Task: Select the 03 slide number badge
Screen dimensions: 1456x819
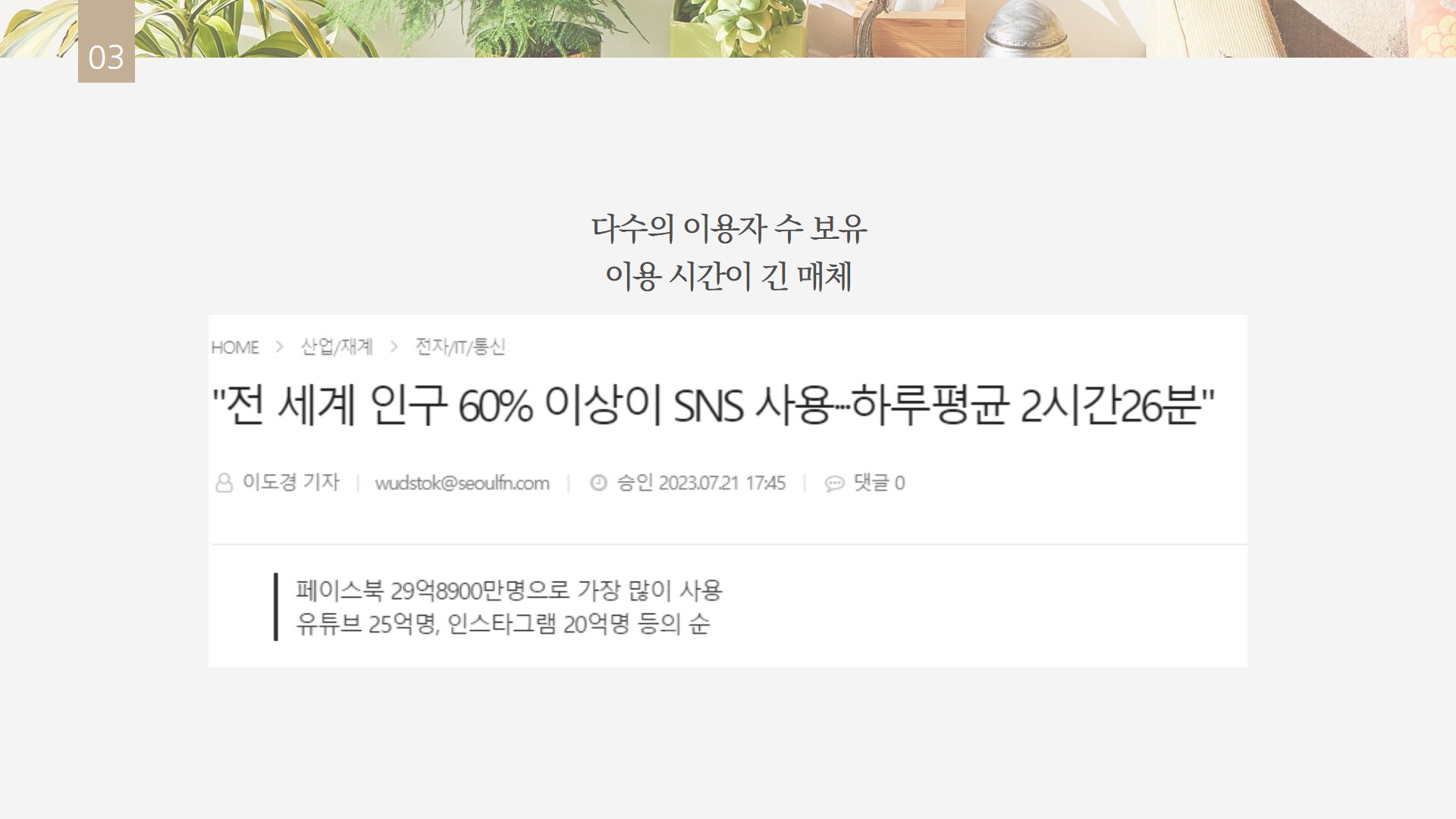Action: [x=106, y=42]
